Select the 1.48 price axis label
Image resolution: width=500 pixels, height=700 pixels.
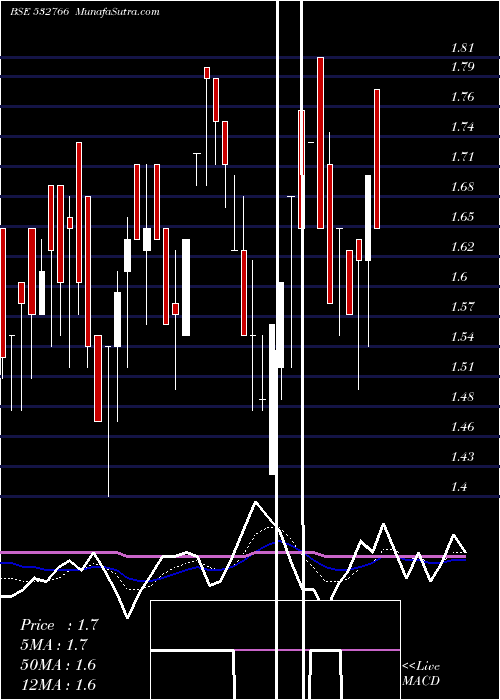[x=462, y=397]
